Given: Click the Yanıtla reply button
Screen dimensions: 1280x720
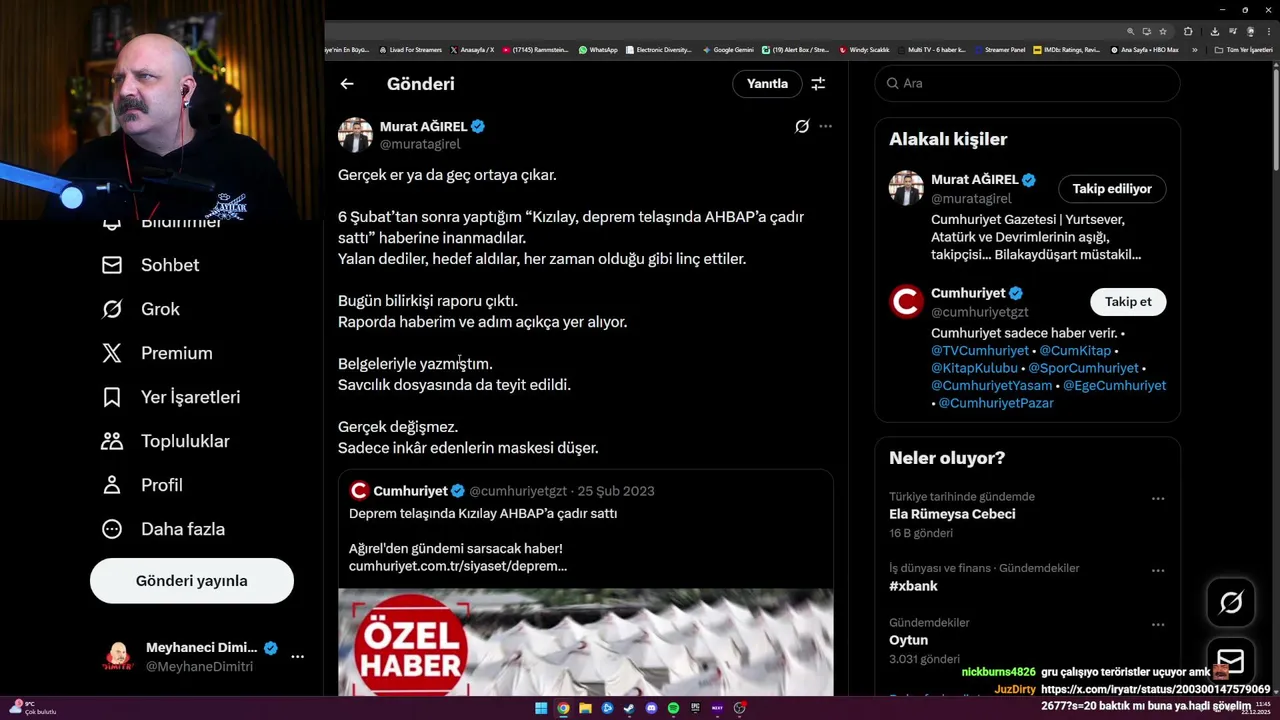Looking at the screenshot, I should pyautogui.click(x=767, y=84).
